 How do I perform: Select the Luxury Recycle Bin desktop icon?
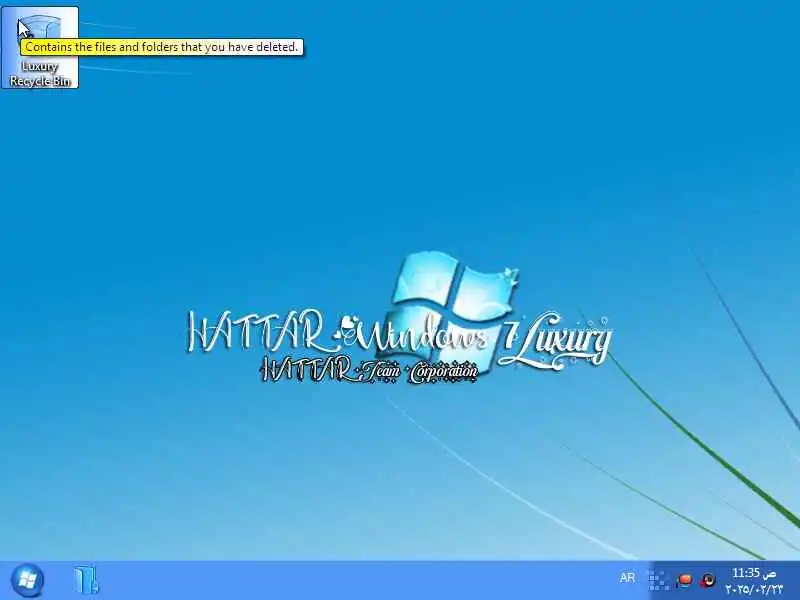[x=40, y=47]
